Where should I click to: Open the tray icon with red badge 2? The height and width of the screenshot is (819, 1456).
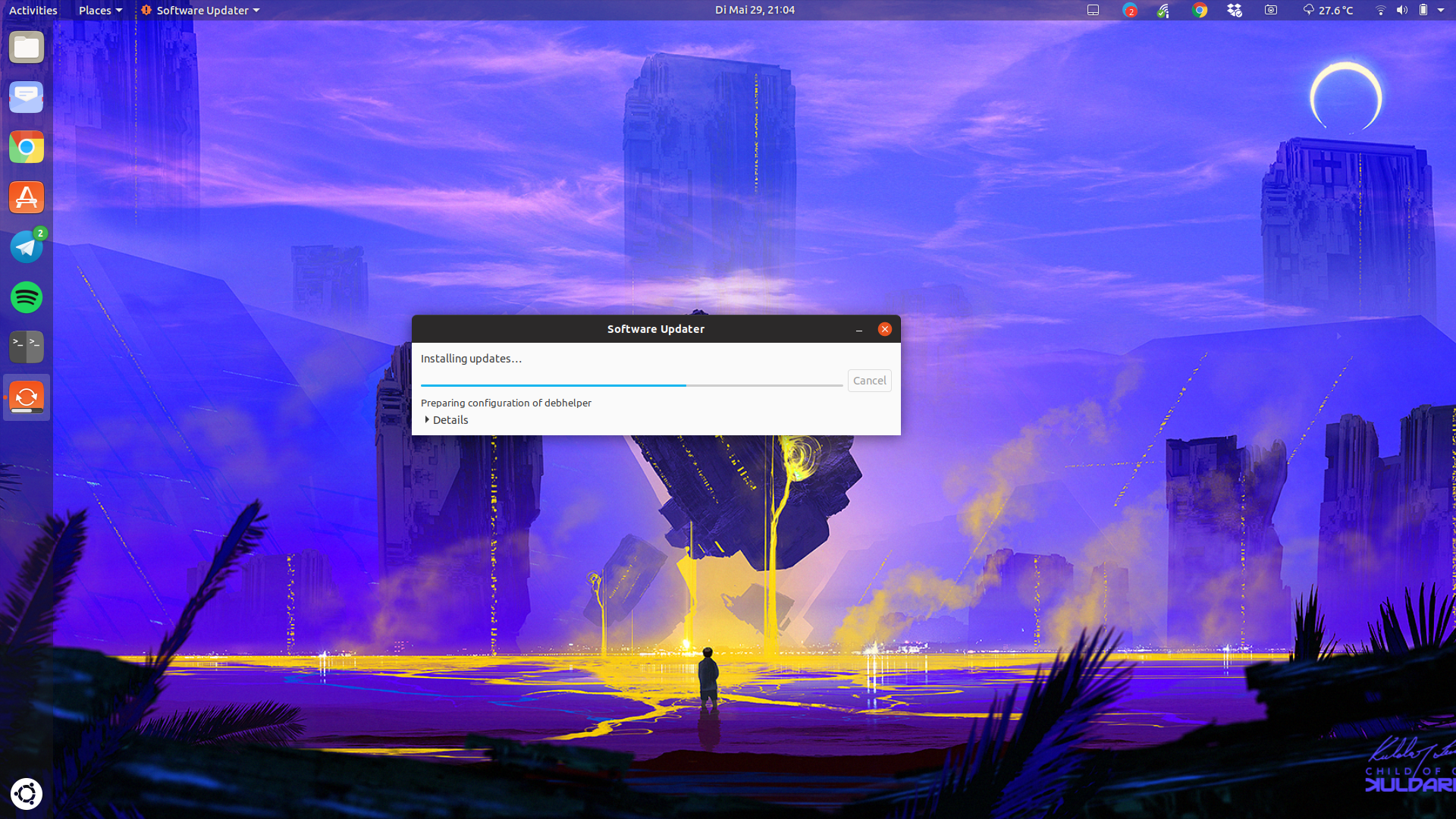[1130, 10]
